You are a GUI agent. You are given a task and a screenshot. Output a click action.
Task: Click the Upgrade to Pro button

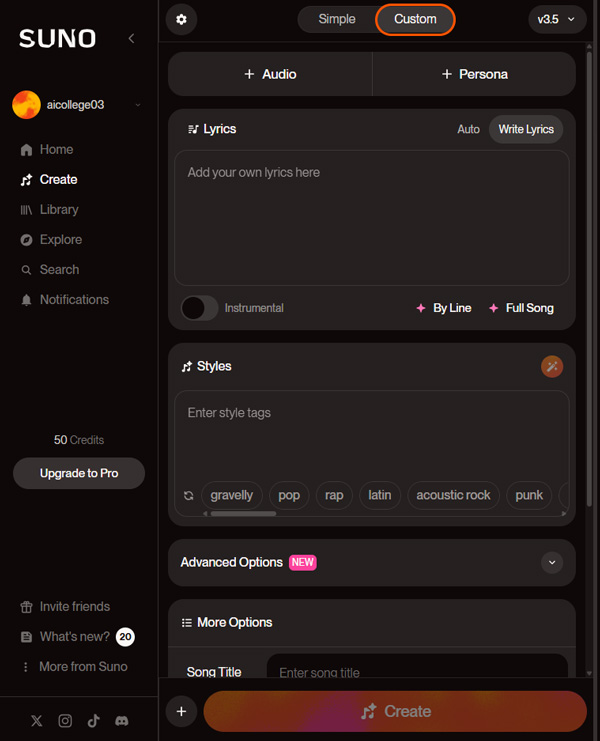pos(79,473)
